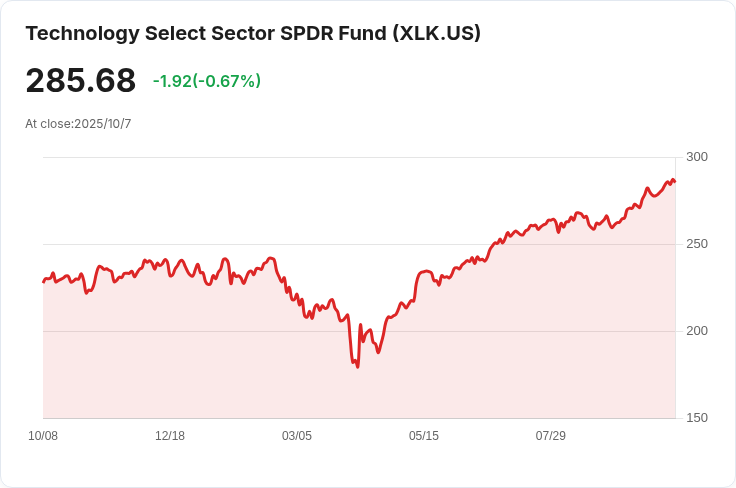
Task: Click the green -1.92(-0.67%) change value
Action: [206, 81]
